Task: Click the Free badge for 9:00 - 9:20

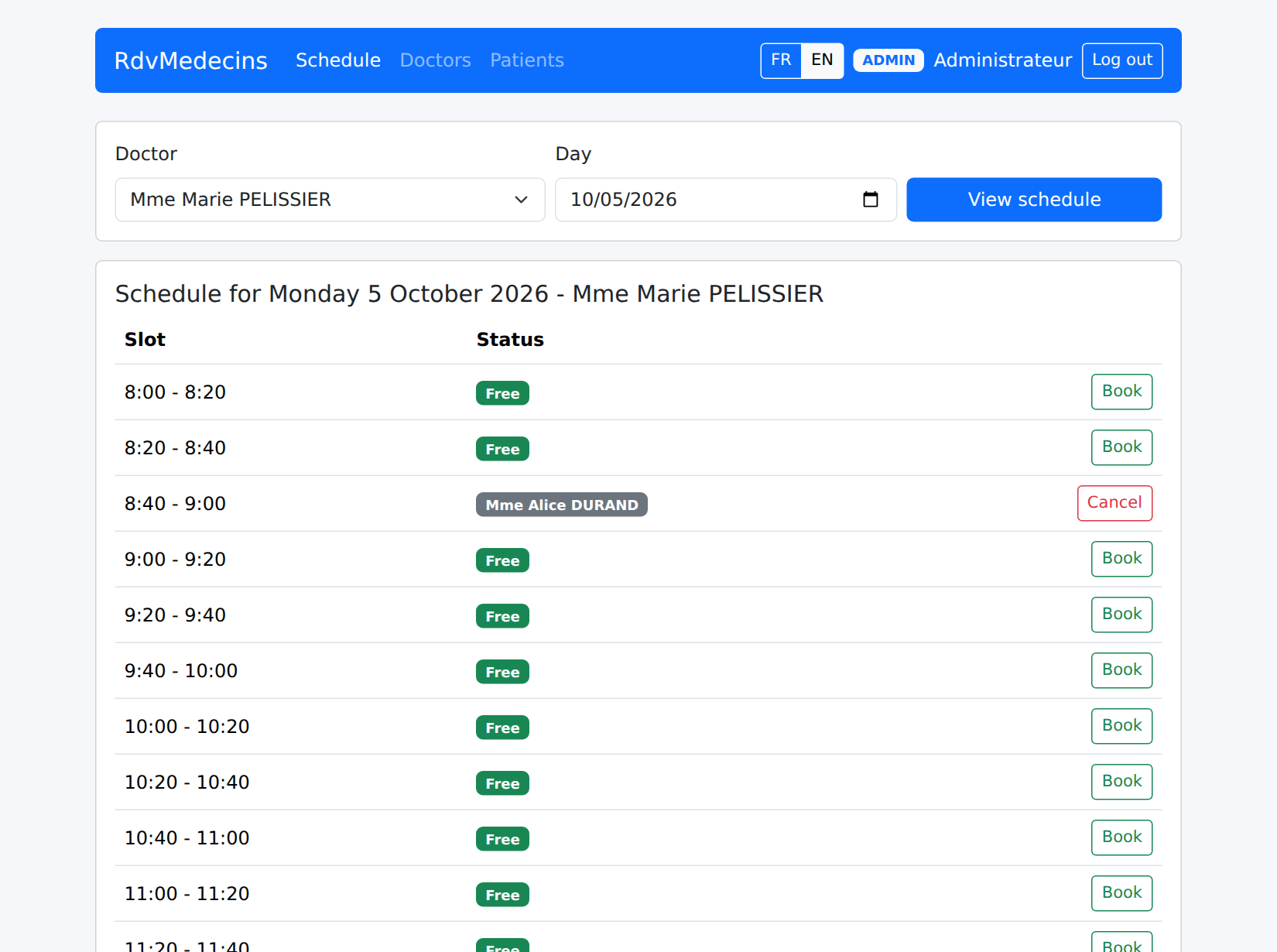Action: (502, 560)
